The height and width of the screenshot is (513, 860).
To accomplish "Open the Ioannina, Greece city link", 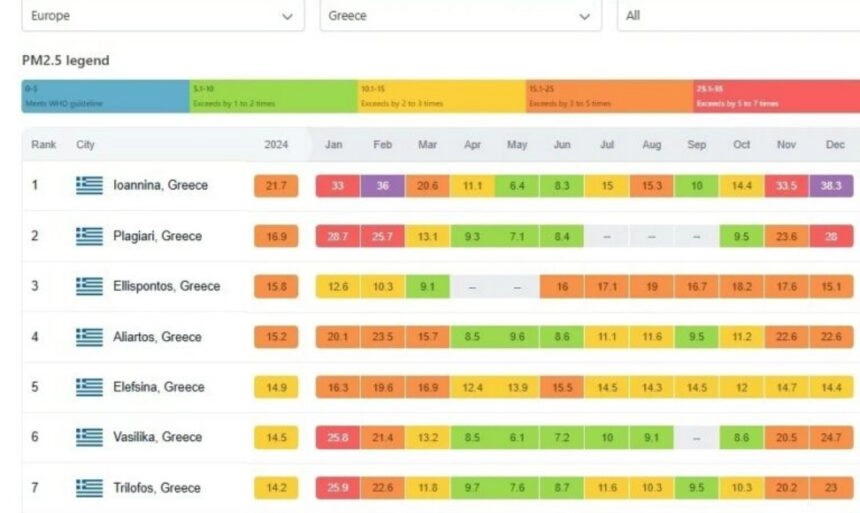I will tap(160, 185).
